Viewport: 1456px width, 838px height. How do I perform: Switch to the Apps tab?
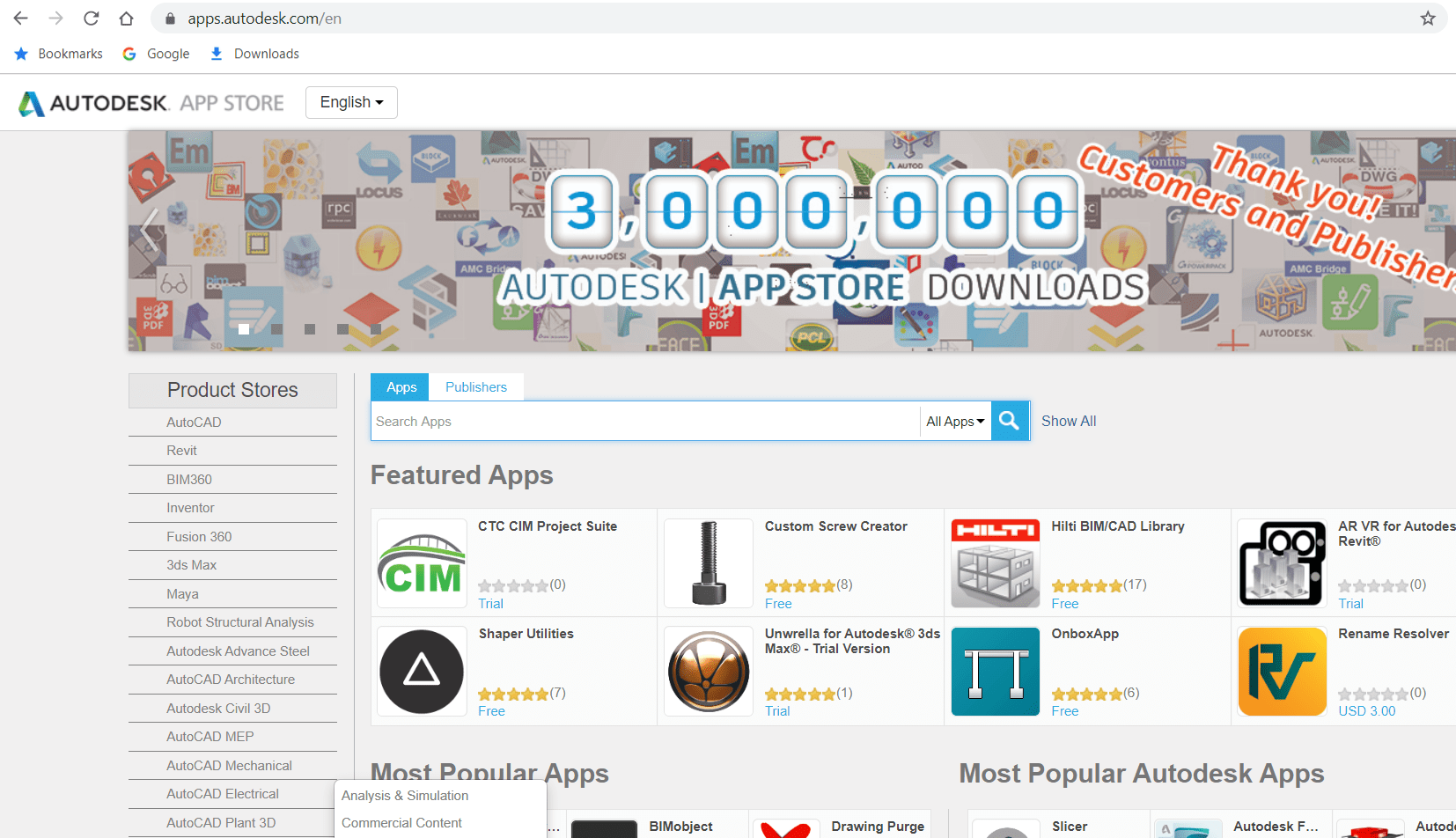[x=401, y=387]
